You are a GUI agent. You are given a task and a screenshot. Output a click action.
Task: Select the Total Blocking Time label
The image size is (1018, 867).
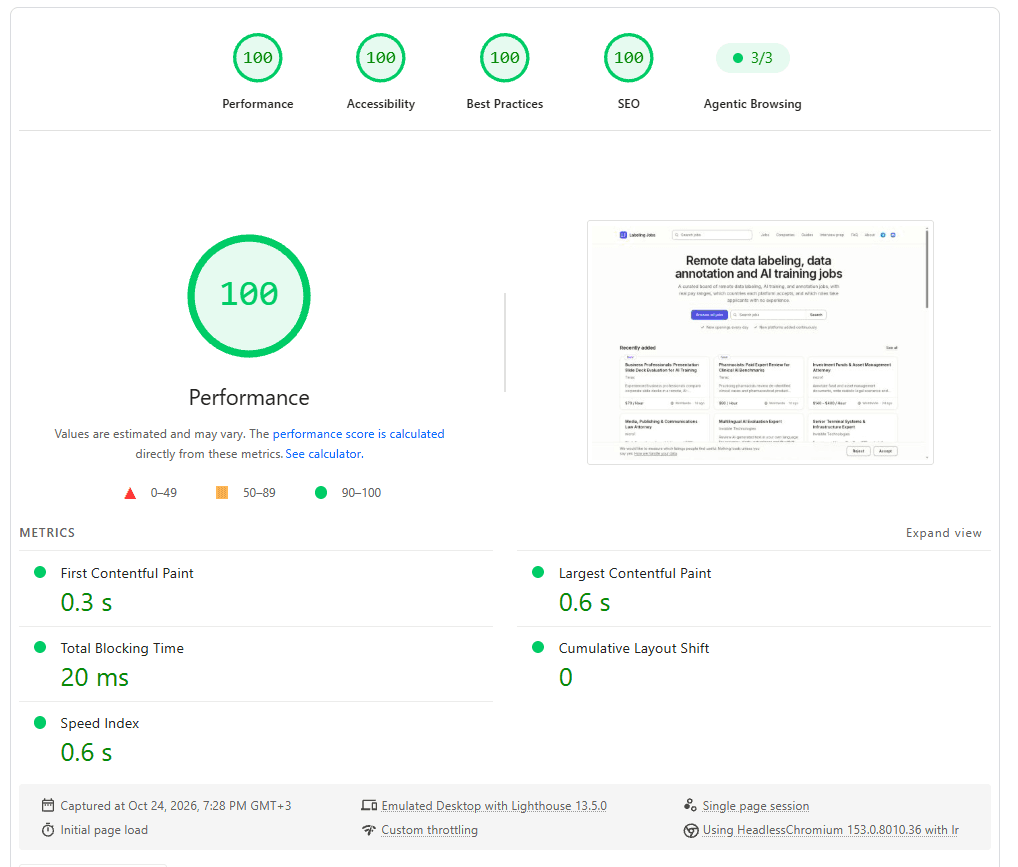coord(122,648)
